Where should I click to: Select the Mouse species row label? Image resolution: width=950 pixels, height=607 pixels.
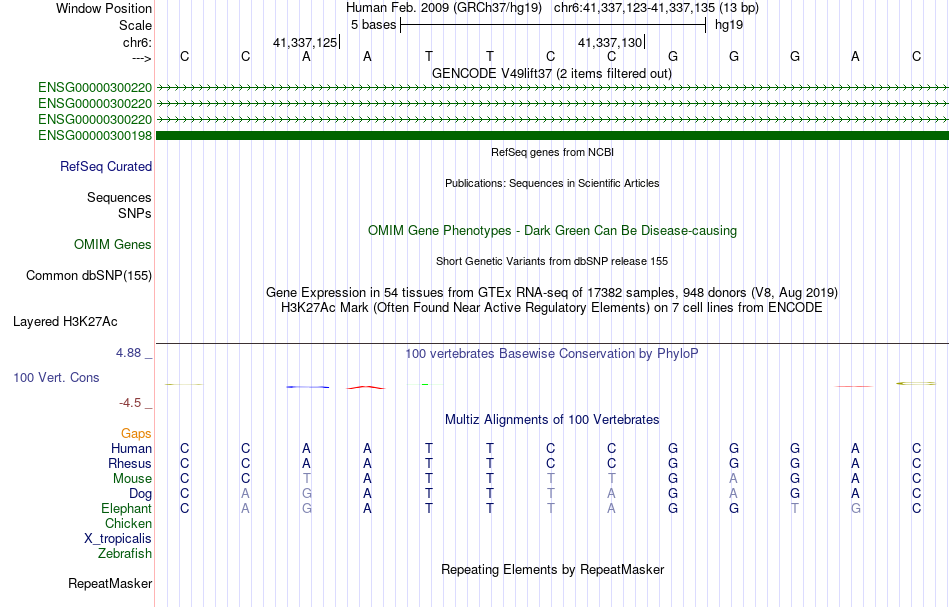(133, 479)
